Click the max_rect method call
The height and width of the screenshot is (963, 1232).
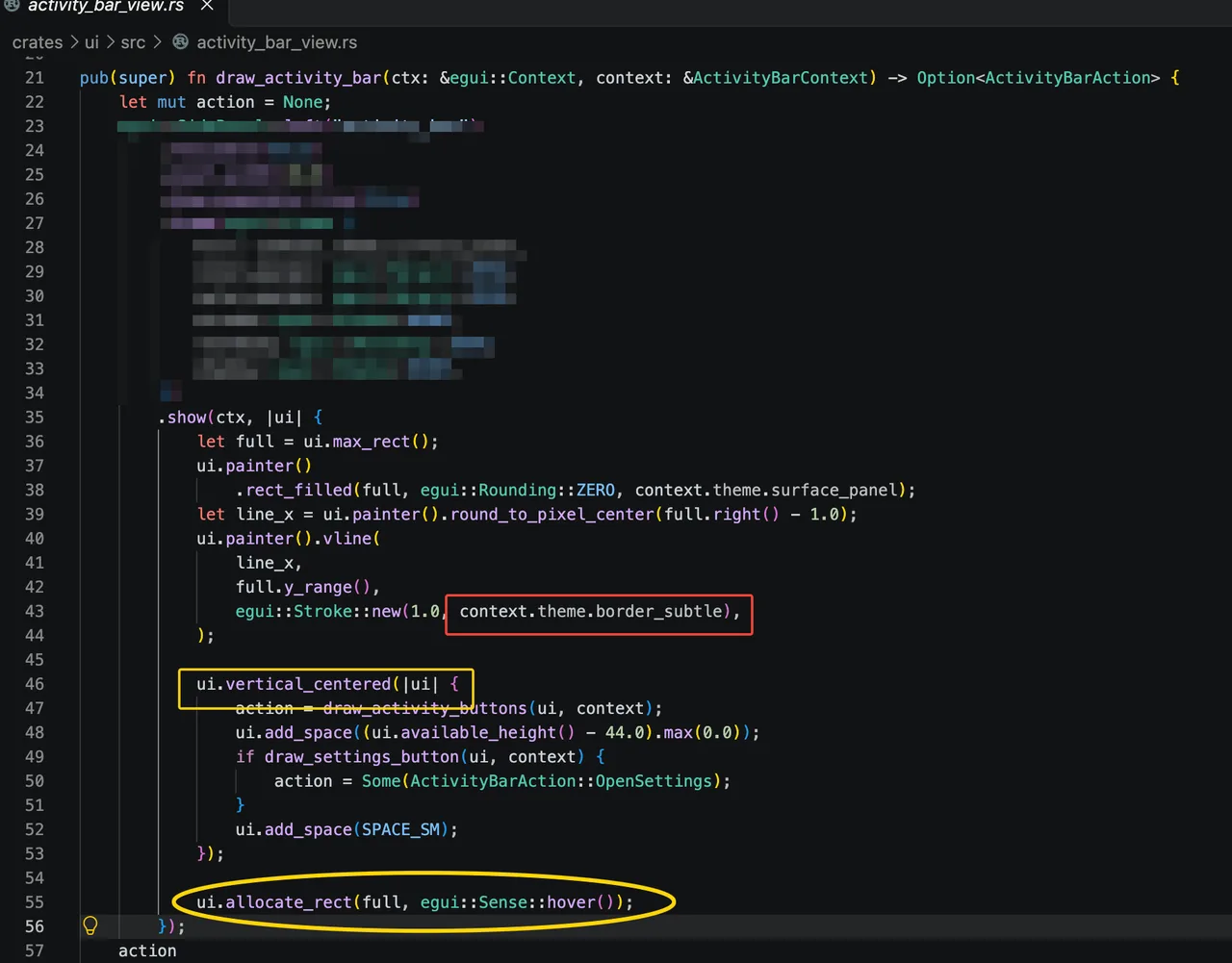(372, 442)
